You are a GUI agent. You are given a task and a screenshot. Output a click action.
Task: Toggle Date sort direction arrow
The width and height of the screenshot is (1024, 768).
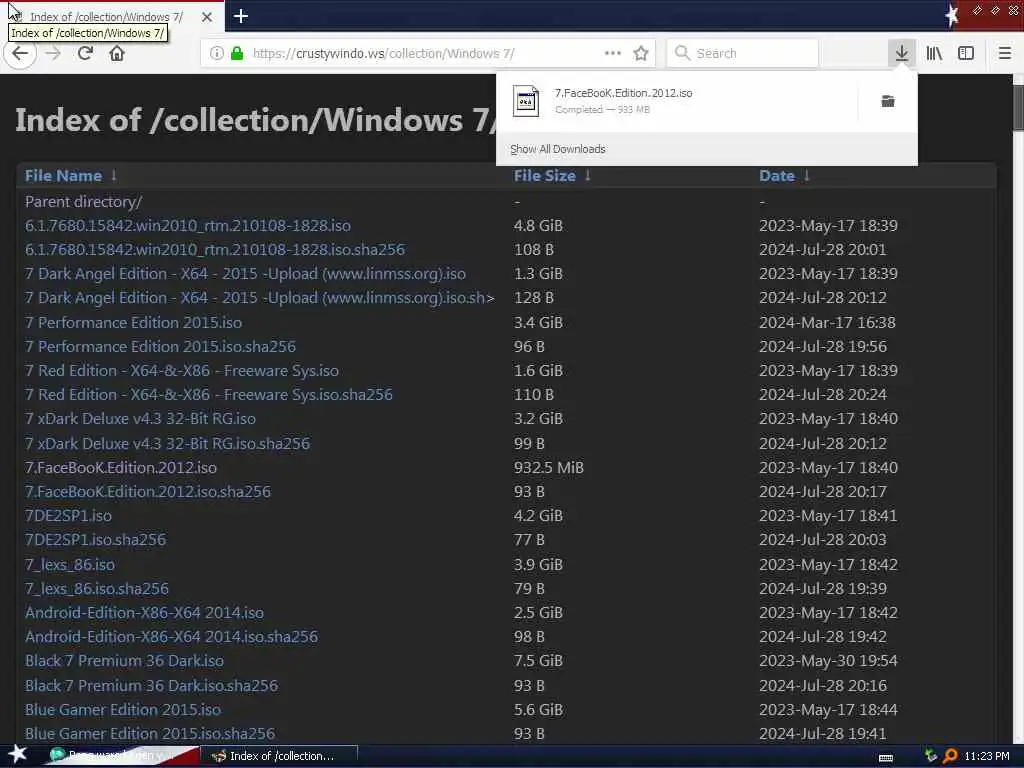[x=807, y=175]
